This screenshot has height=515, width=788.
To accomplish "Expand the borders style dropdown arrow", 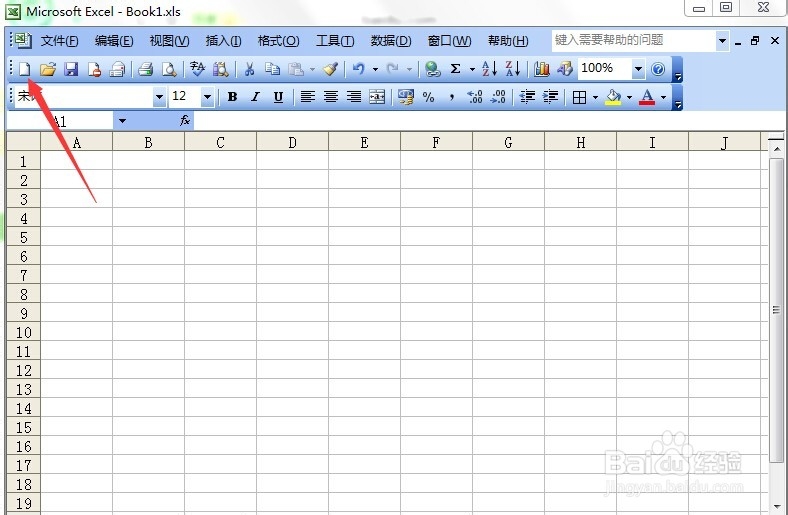I will coord(595,96).
